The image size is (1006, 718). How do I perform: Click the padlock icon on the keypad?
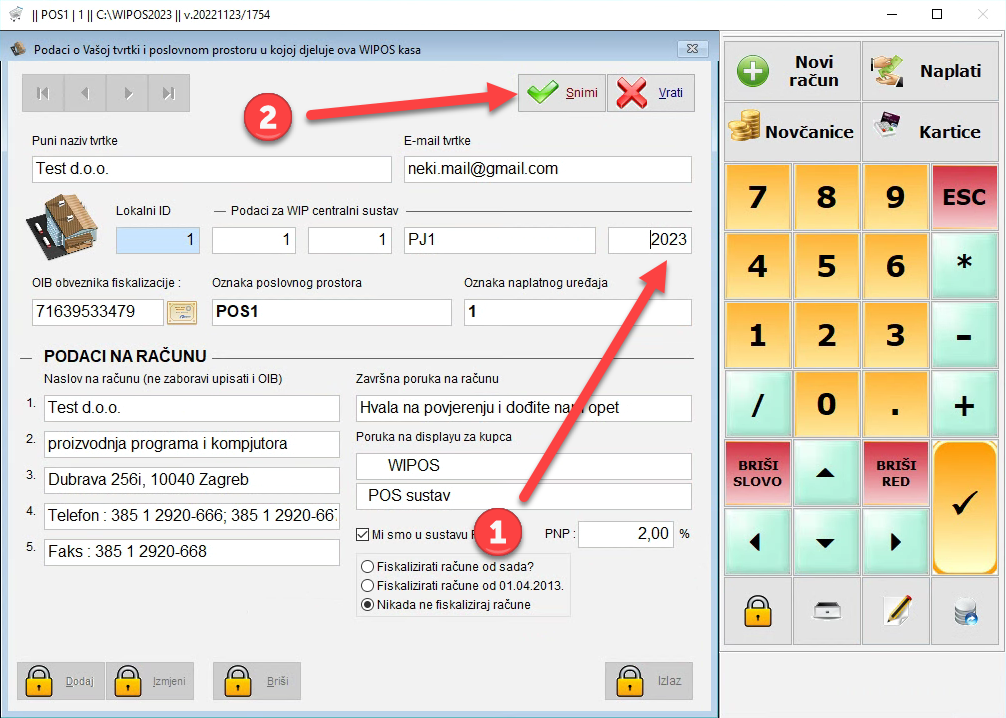756,610
